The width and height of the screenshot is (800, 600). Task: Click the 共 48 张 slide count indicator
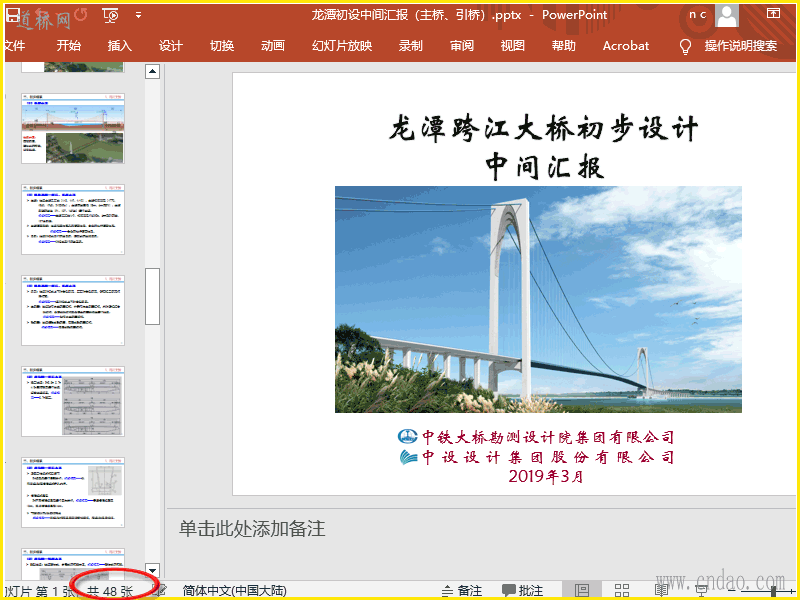[110, 591]
